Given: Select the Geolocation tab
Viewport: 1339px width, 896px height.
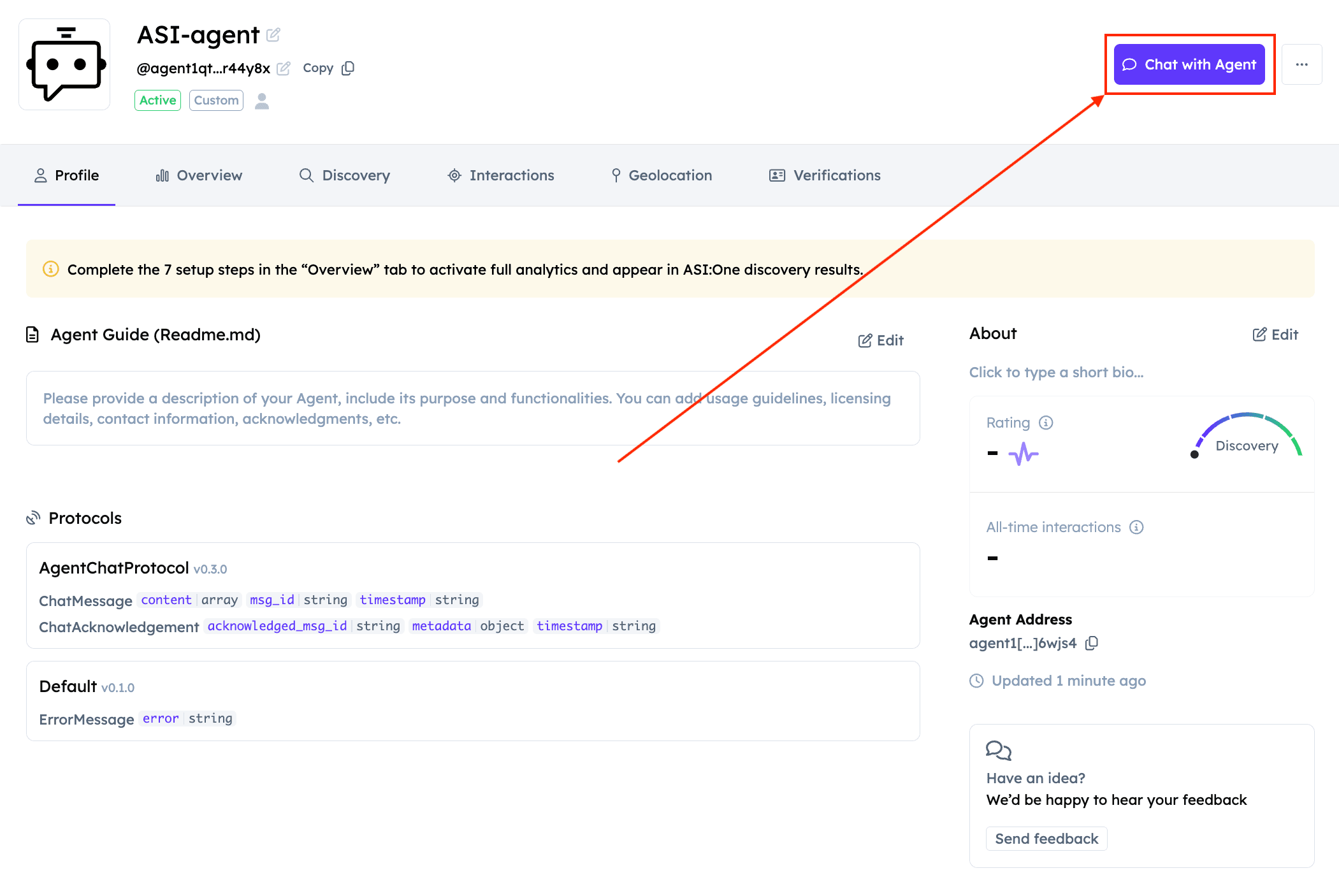Looking at the screenshot, I should tap(662, 175).
